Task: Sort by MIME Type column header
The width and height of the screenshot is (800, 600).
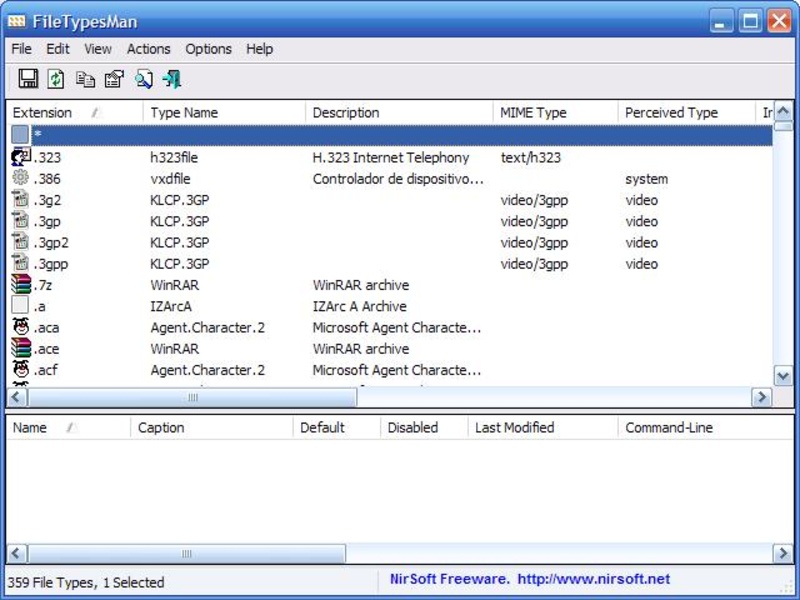Action: click(x=533, y=113)
